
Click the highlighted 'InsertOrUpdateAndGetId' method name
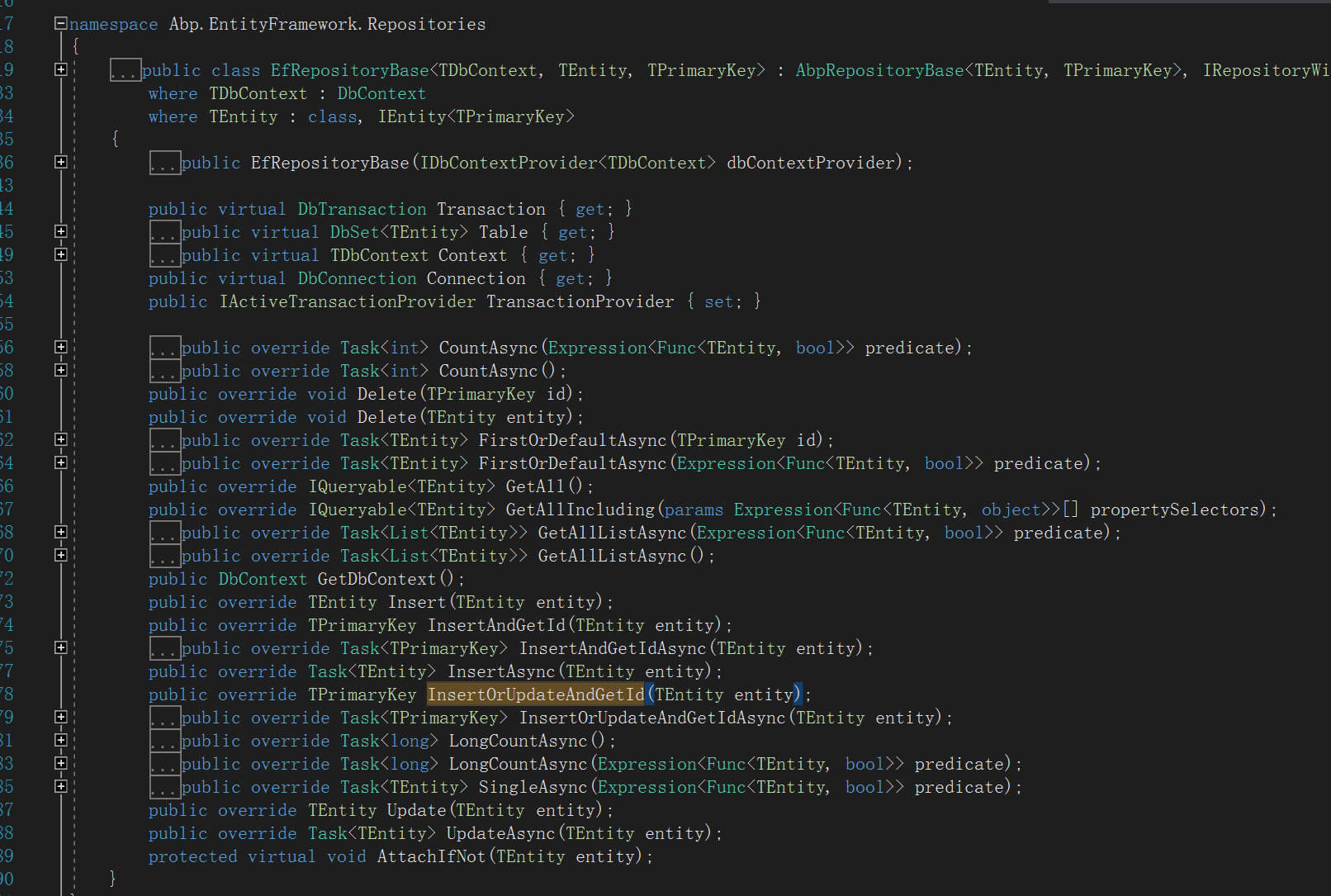tap(536, 695)
